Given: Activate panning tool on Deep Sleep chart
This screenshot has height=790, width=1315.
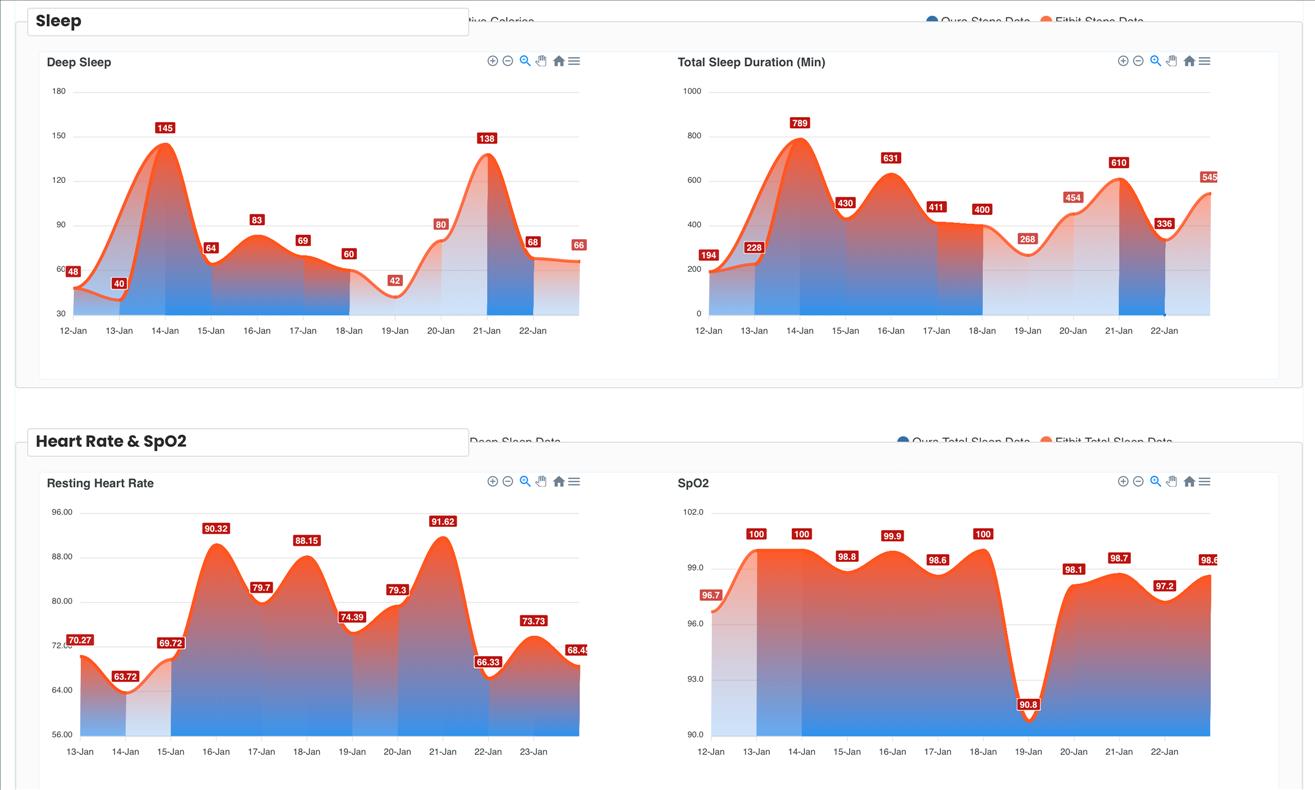Looking at the screenshot, I should tap(541, 61).
